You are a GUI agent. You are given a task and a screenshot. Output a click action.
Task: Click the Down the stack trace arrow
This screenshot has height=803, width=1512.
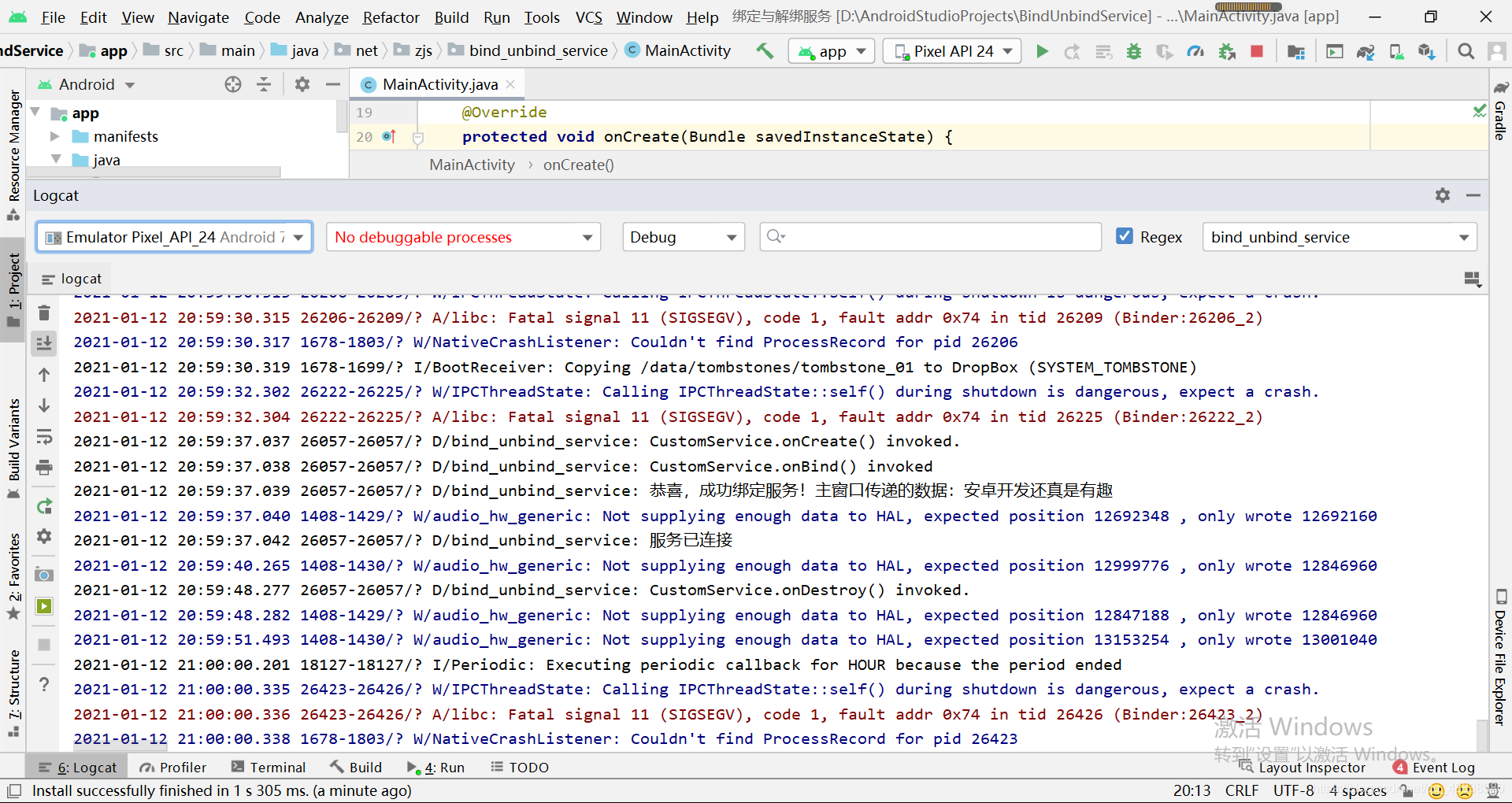44,405
